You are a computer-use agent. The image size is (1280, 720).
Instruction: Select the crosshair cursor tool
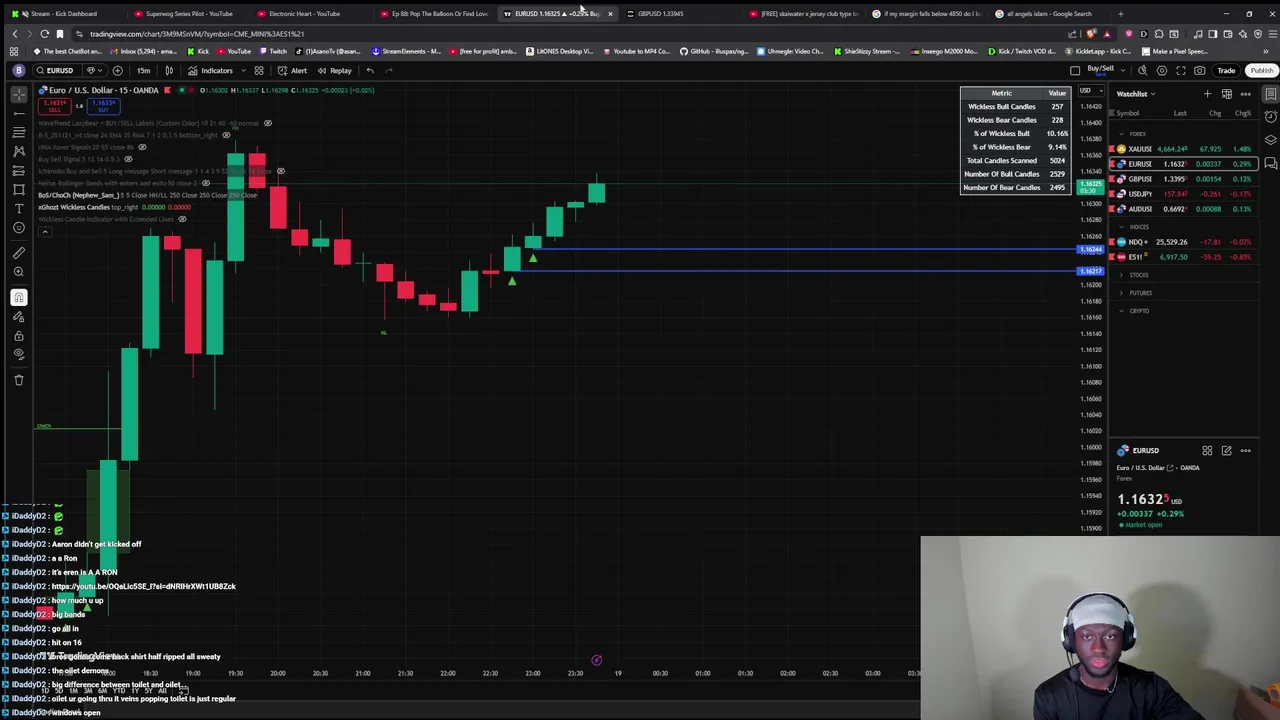tap(19, 94)
